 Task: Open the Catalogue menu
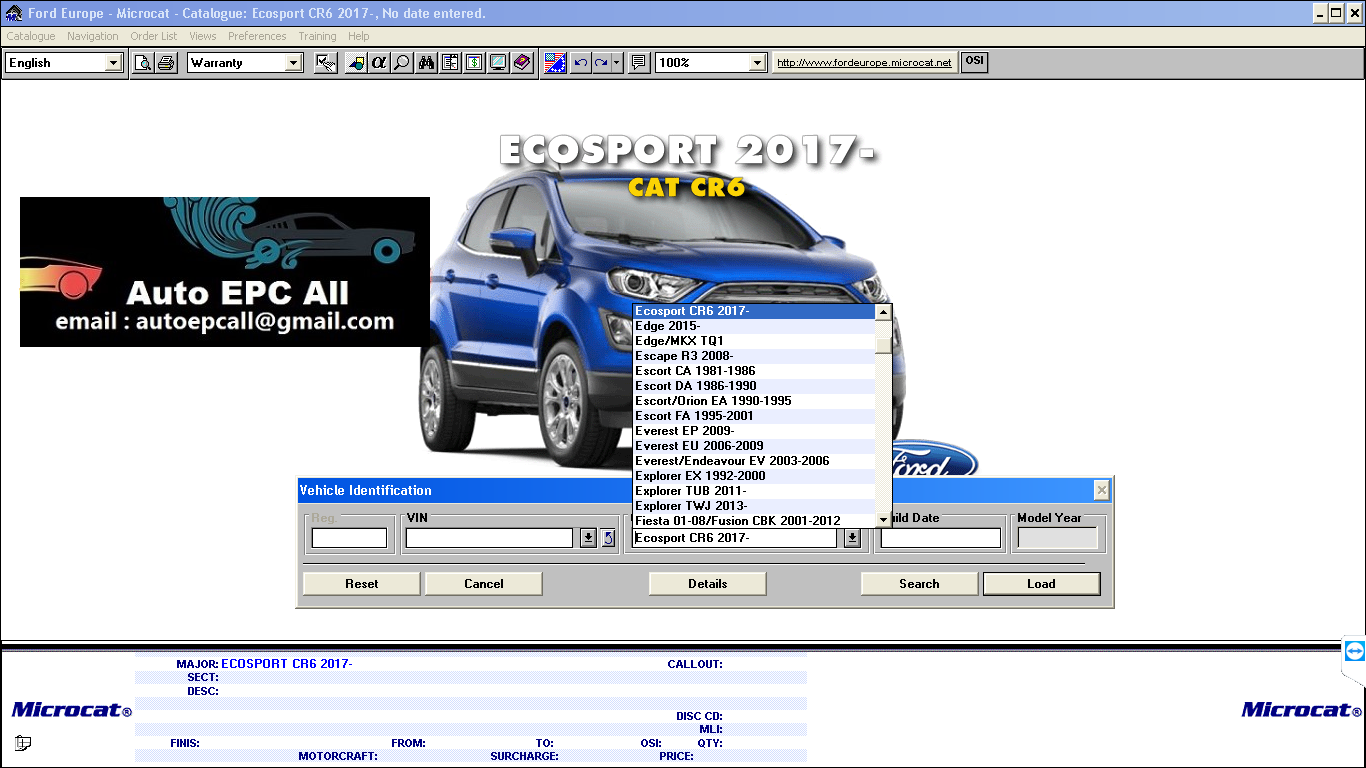click(31, 36)
